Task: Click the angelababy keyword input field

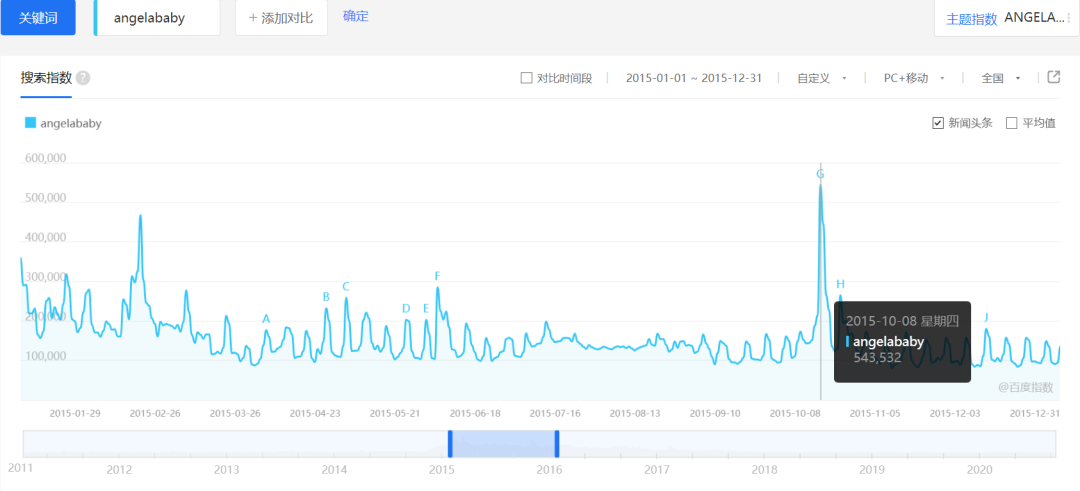Action: [158, 18]
